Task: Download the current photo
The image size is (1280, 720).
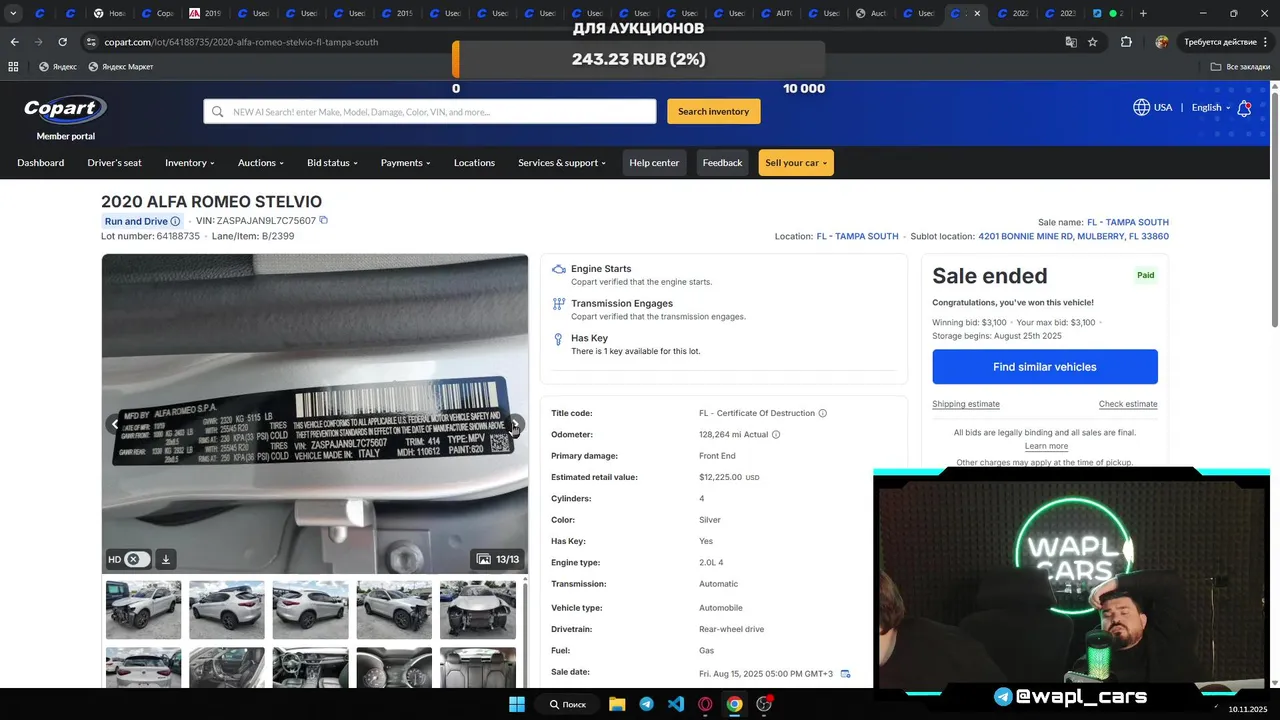Action: coord(166,559)
